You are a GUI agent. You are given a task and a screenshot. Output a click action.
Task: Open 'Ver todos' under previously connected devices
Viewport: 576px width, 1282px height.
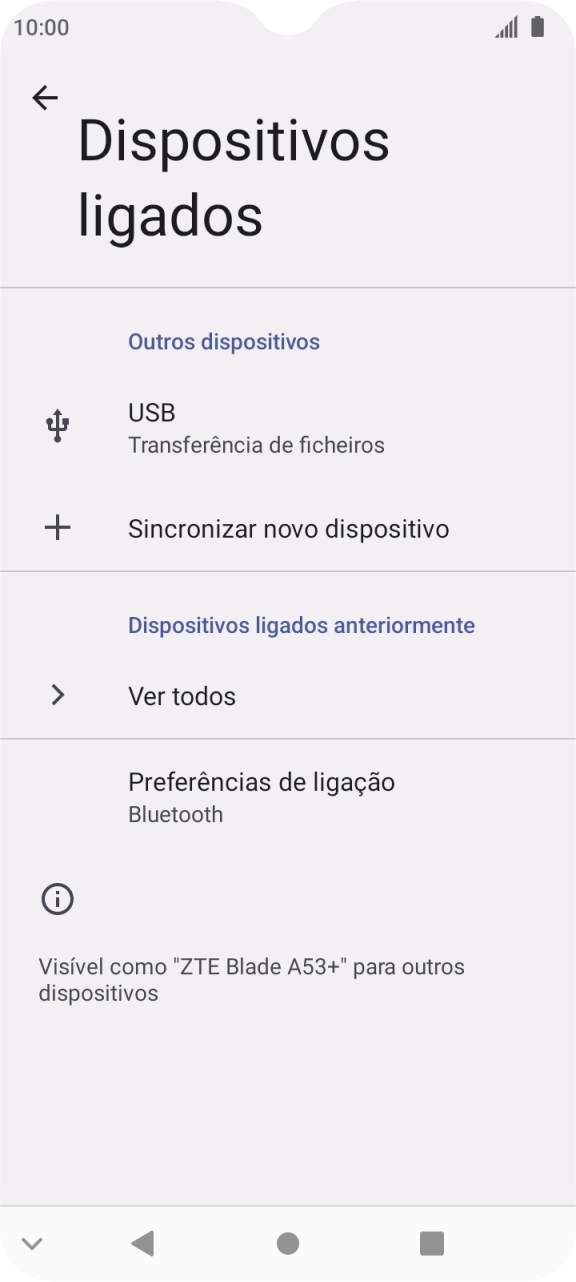(x=183, y=695)
